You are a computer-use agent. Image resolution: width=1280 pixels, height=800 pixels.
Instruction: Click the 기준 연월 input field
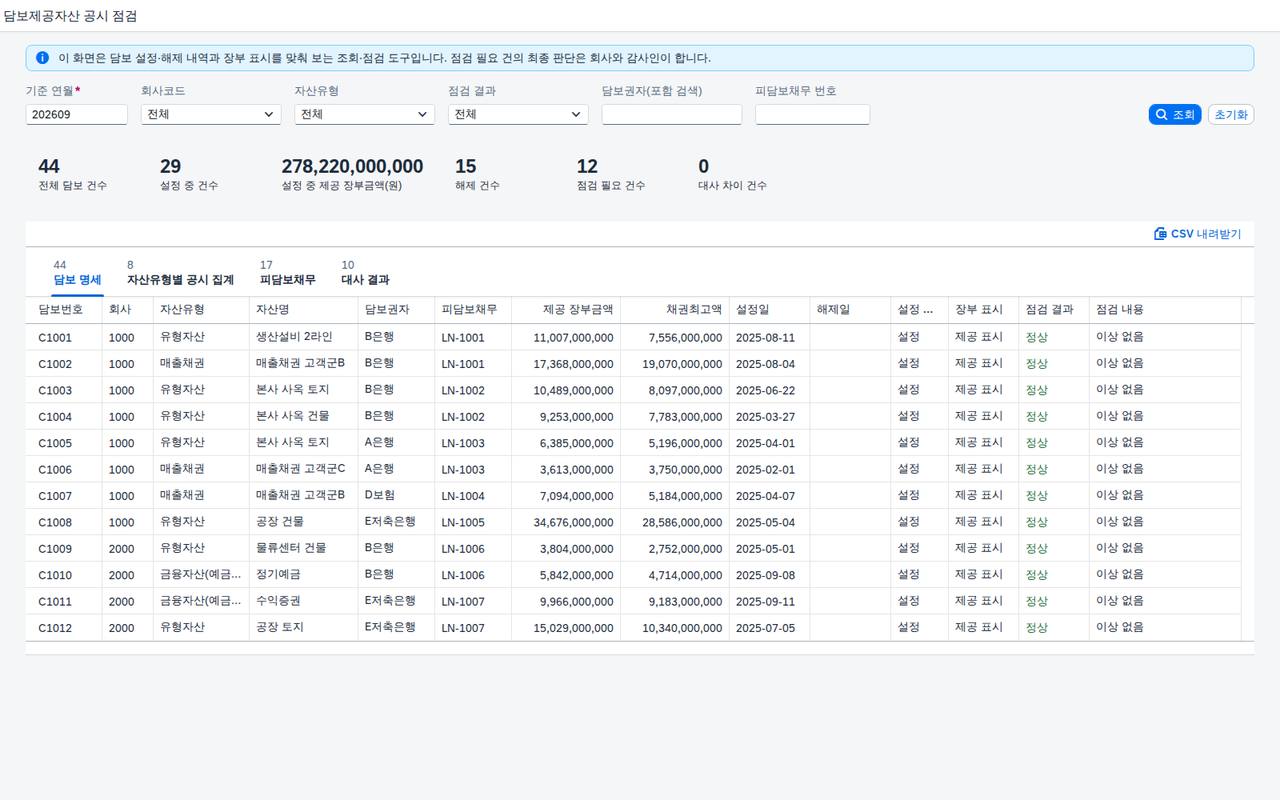pos(77,115)
